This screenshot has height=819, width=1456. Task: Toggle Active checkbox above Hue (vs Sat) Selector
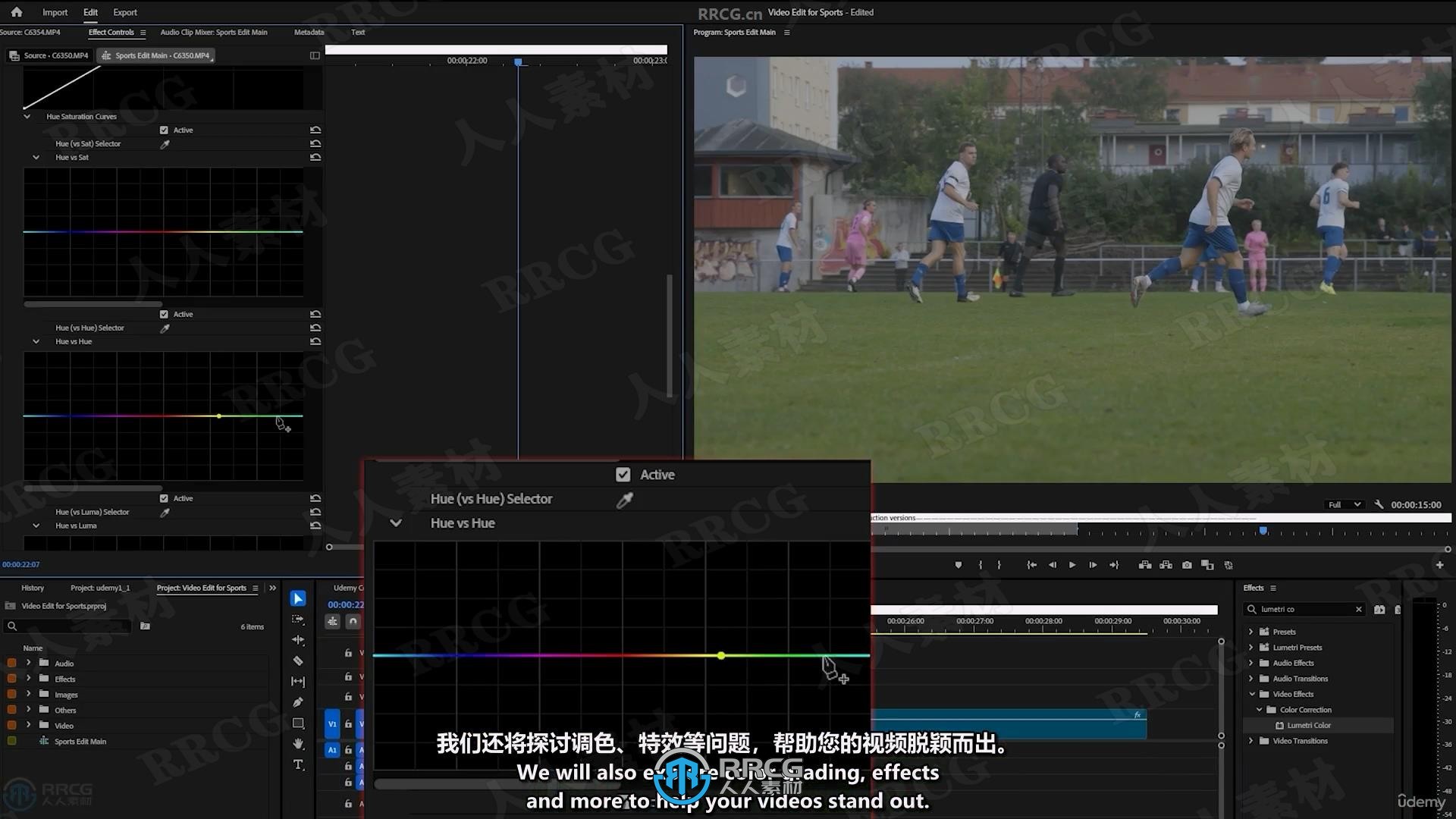tap(164, 130)
